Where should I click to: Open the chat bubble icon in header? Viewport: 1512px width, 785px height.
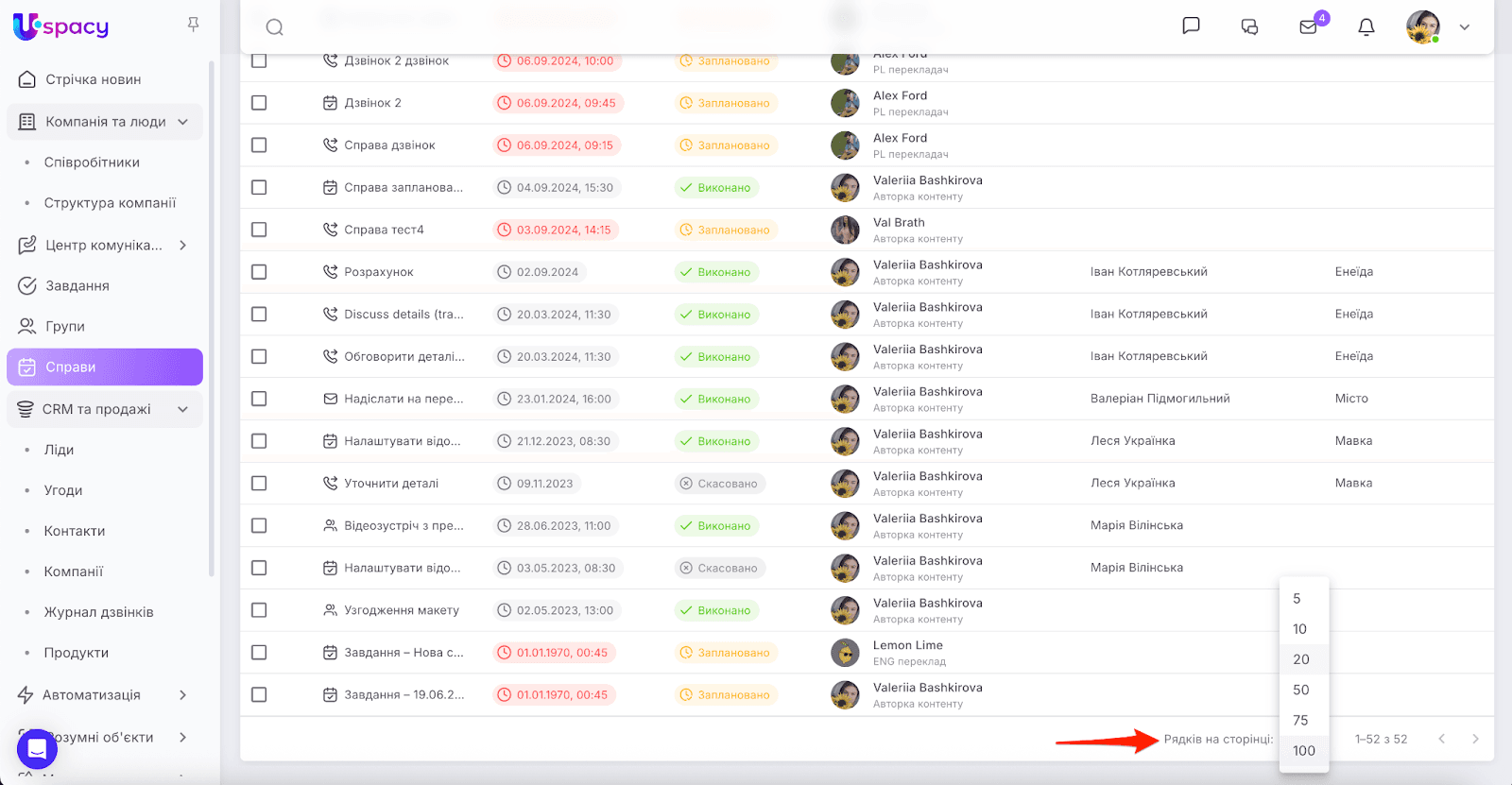(x=1191, y=26)
